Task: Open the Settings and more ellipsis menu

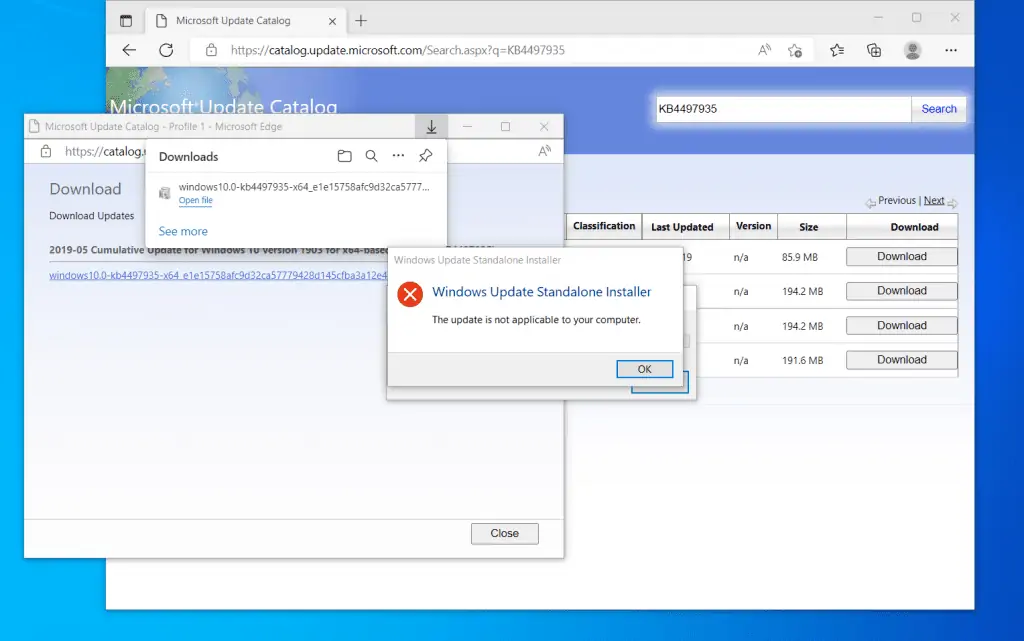Action: point(951,50)
